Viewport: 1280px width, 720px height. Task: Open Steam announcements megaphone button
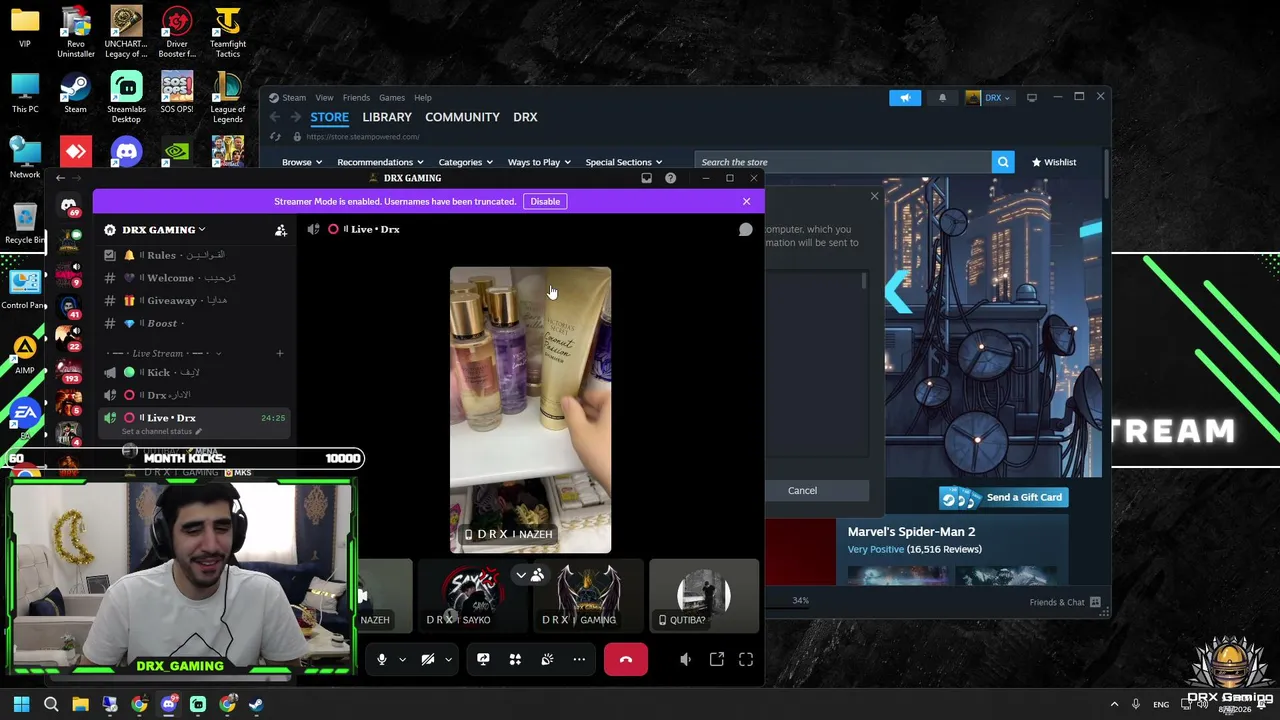coord(905,98)
